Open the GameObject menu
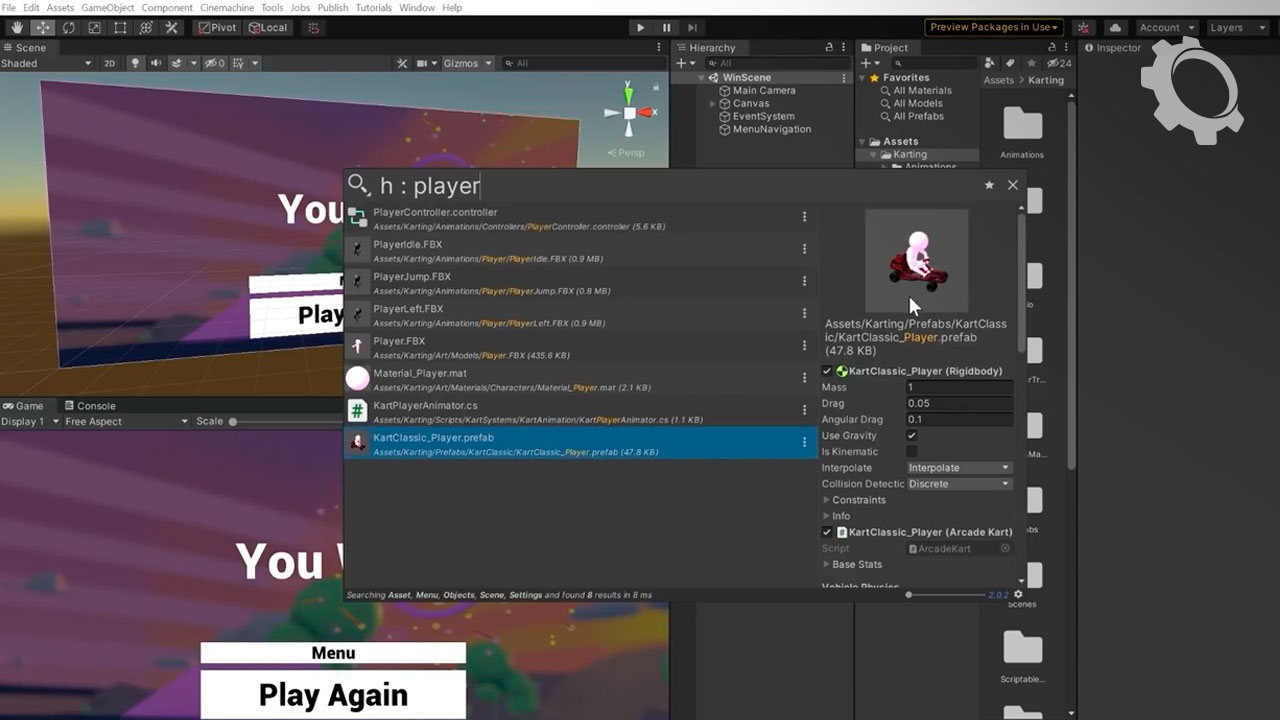 click(x=107, y=7)
